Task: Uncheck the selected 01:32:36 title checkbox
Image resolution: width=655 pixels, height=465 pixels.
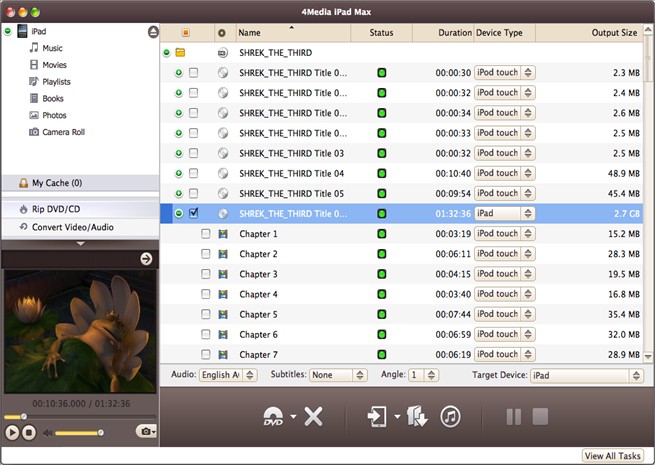Action: tap(193, 213)
